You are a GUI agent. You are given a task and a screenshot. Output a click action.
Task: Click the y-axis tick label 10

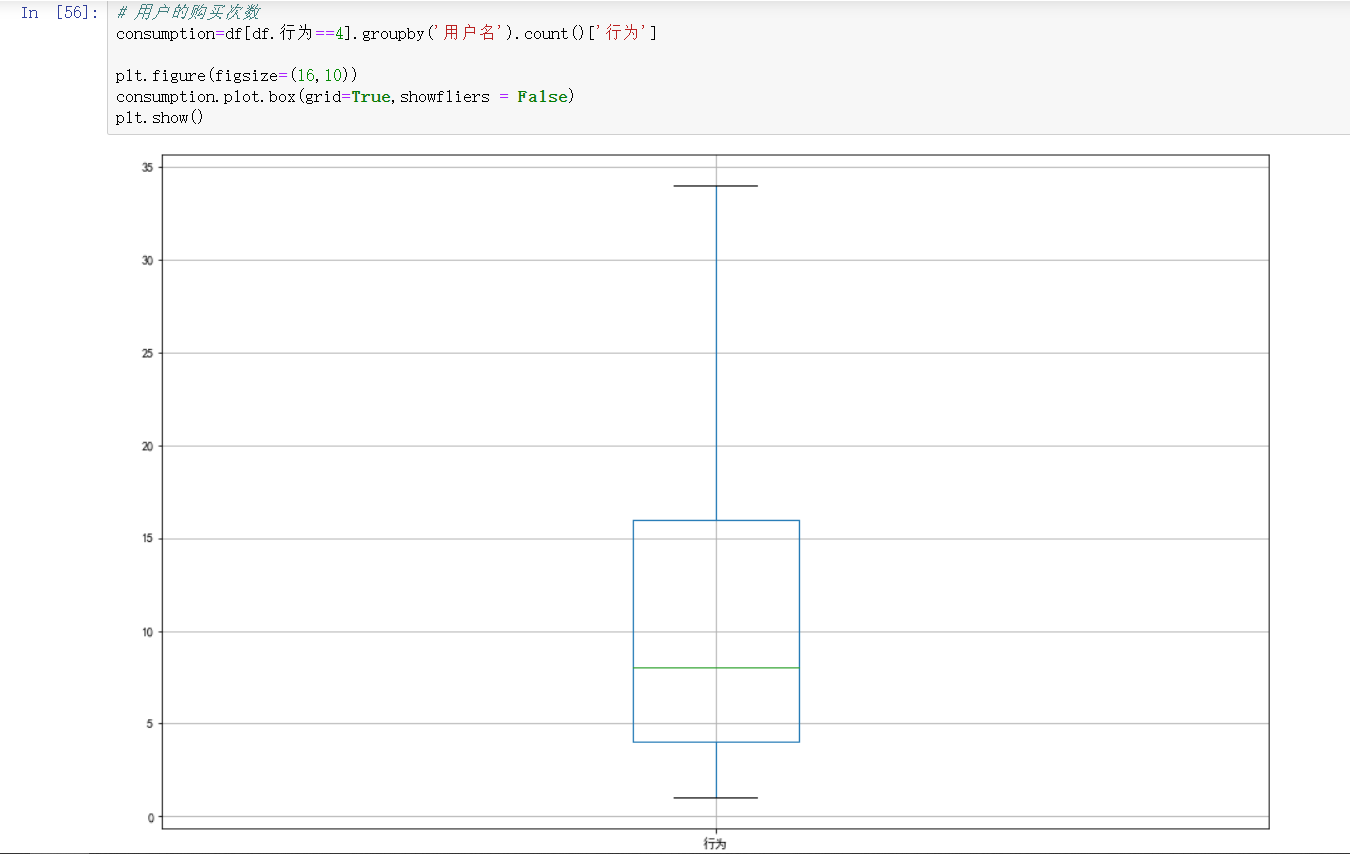148,632
